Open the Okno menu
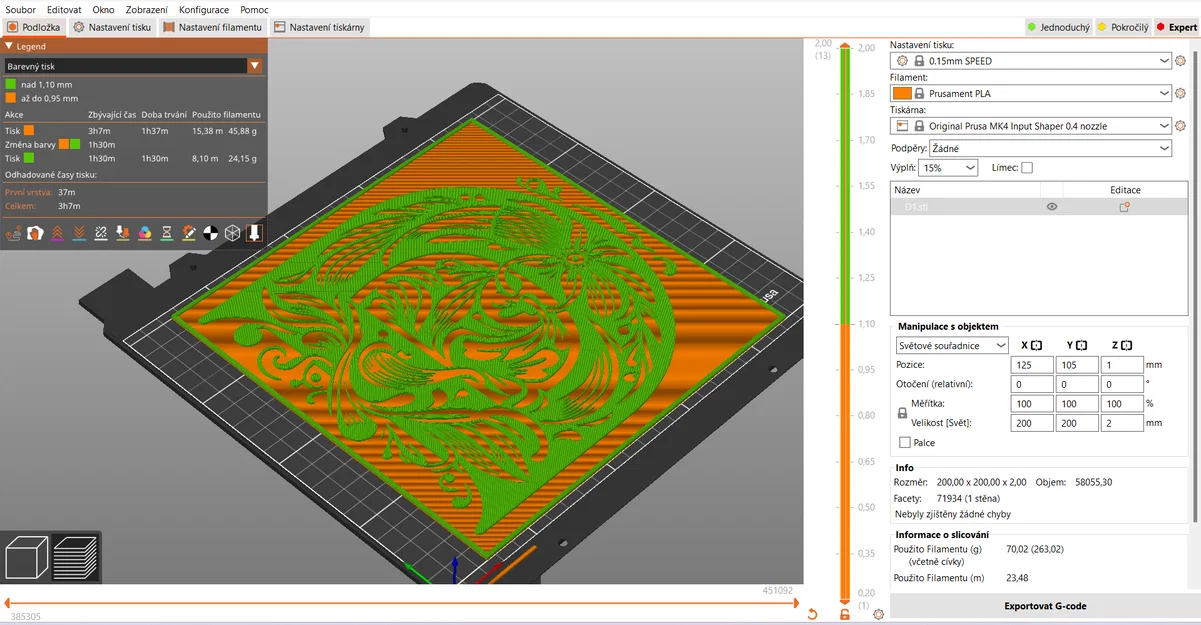 103,9
